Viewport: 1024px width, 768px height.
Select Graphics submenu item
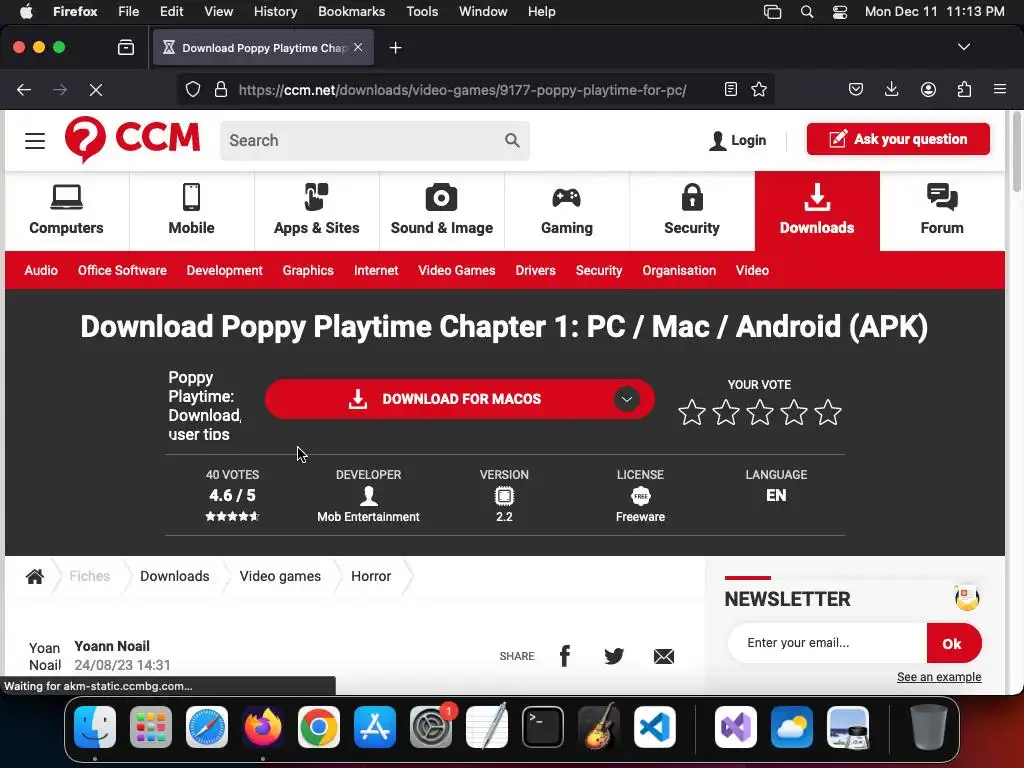(x=308, y=270)
